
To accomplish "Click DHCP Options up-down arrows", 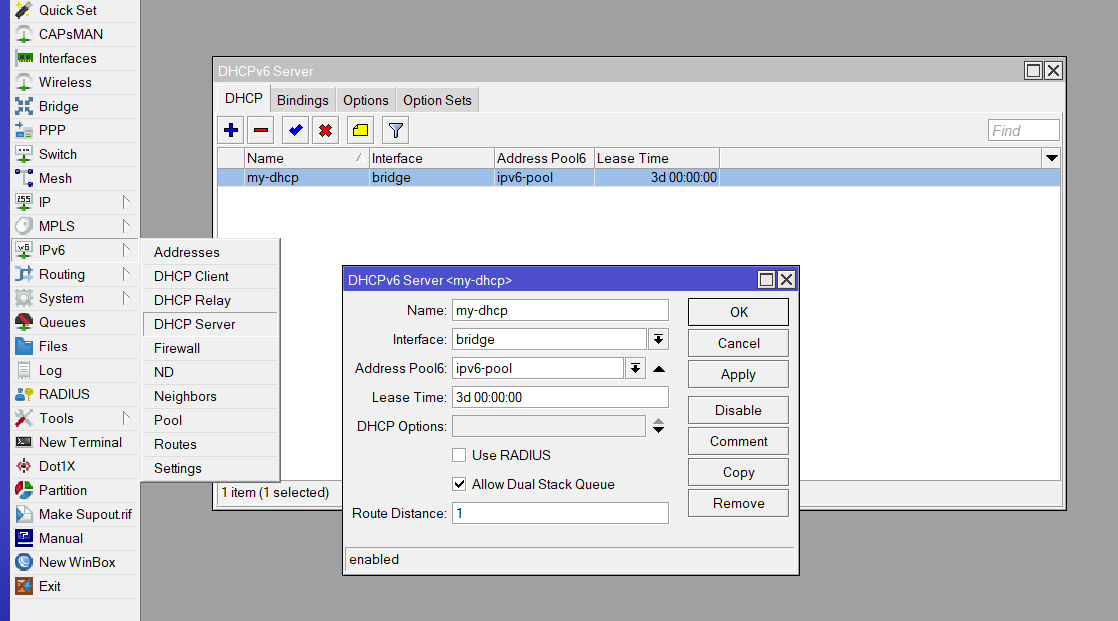I will tap(659, 426).
